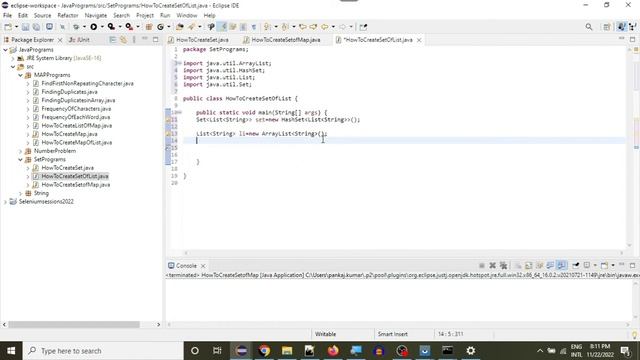Click the Debug bug icon in toolbar

pos(76,27)
